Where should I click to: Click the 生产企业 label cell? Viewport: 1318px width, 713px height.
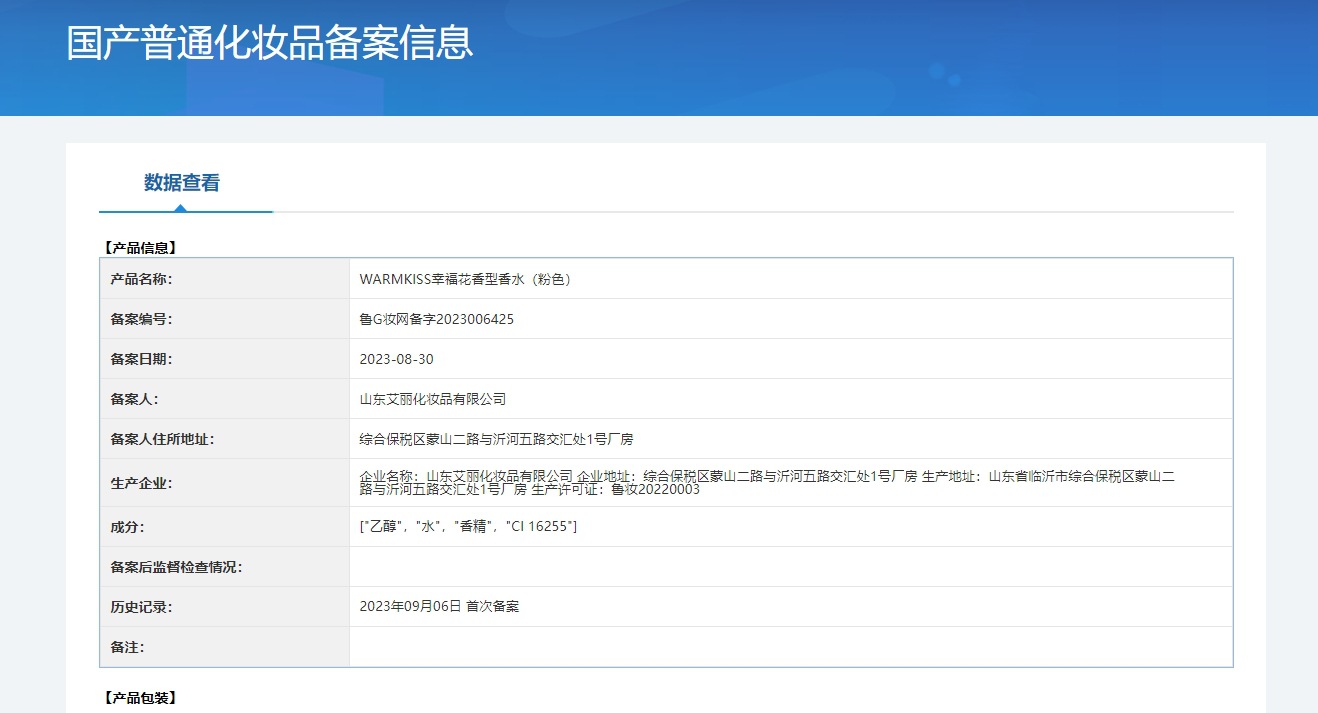pyautogui.click(x=225, y=483)
